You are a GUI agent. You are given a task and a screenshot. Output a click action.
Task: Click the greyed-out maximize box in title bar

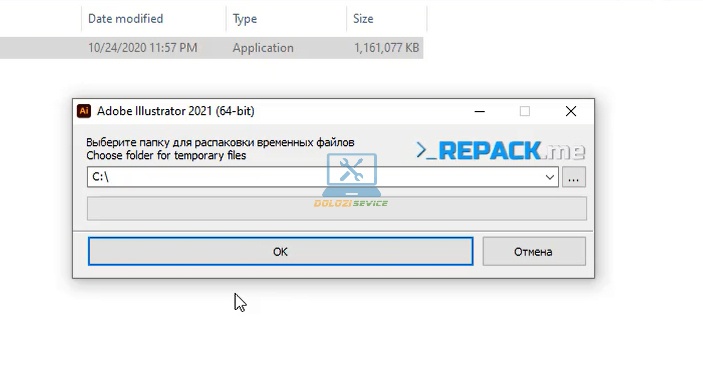click(525, 111)
